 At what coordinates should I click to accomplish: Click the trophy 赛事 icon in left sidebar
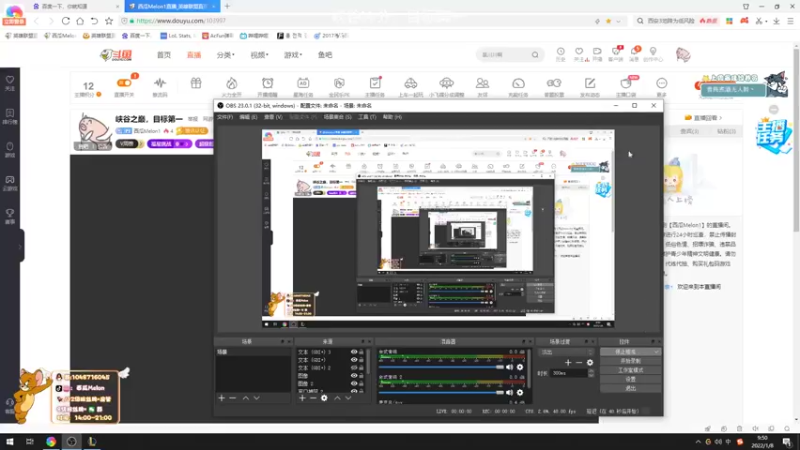pyautogui.click(x=10, y=215)
